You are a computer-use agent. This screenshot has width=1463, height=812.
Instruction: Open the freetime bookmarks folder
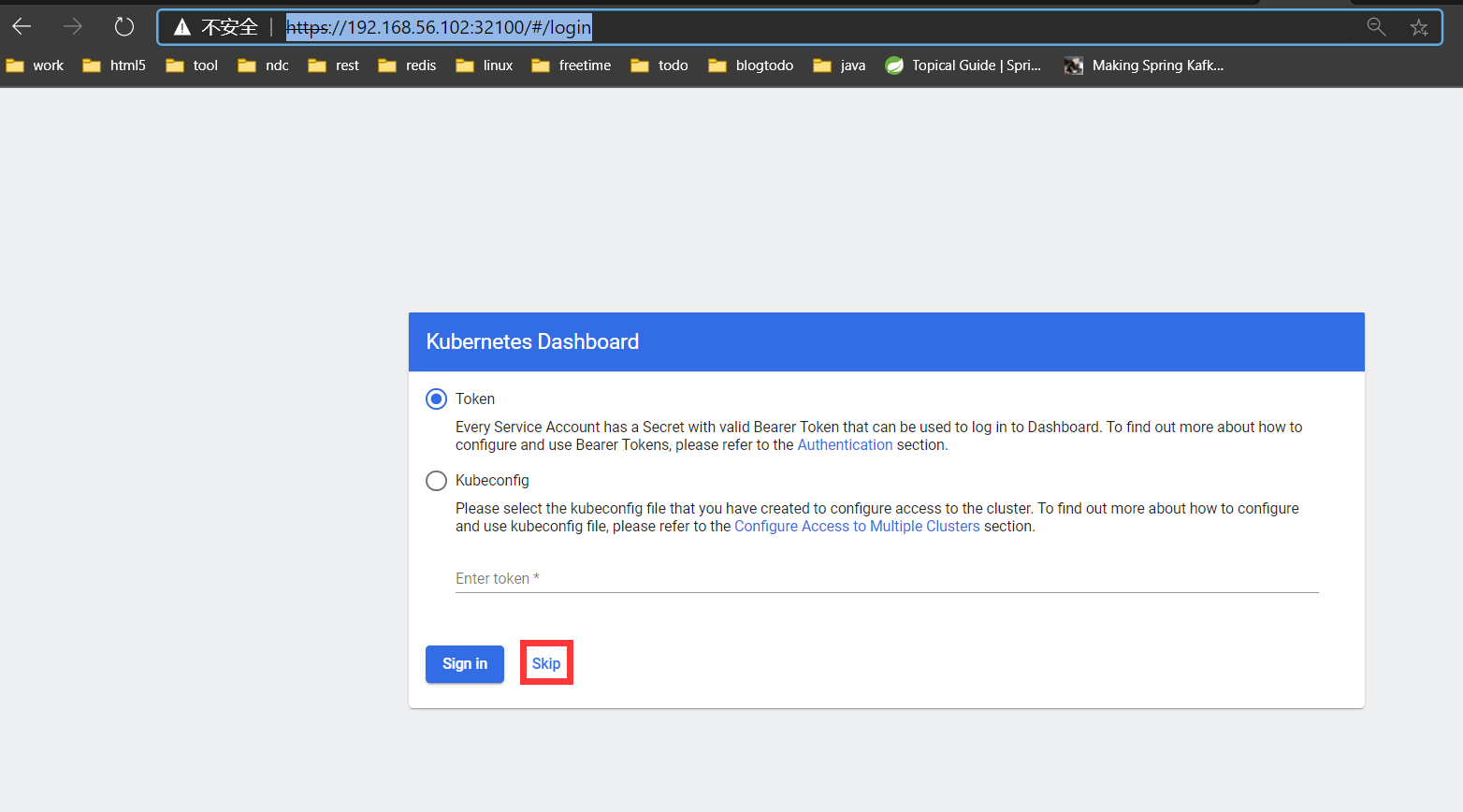tap(571, 65)
